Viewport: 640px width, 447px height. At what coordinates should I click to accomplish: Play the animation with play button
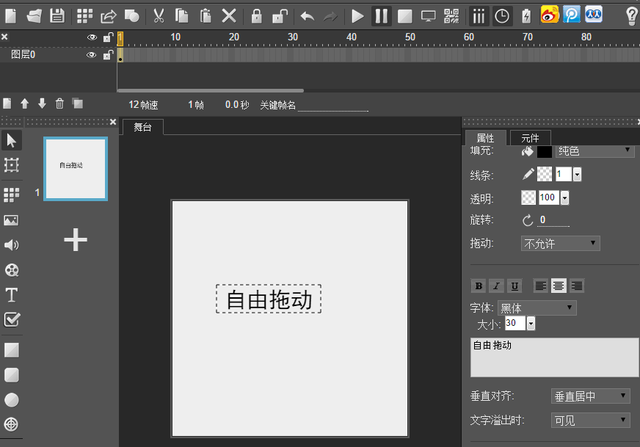(x=358, y=15)
